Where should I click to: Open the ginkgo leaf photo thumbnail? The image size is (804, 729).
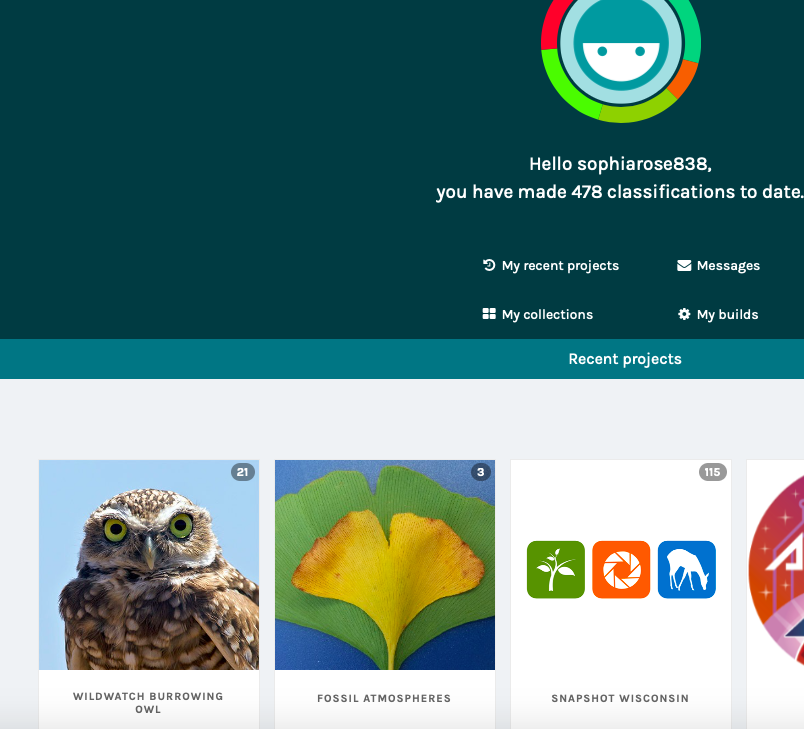click(x=385, y=565)
